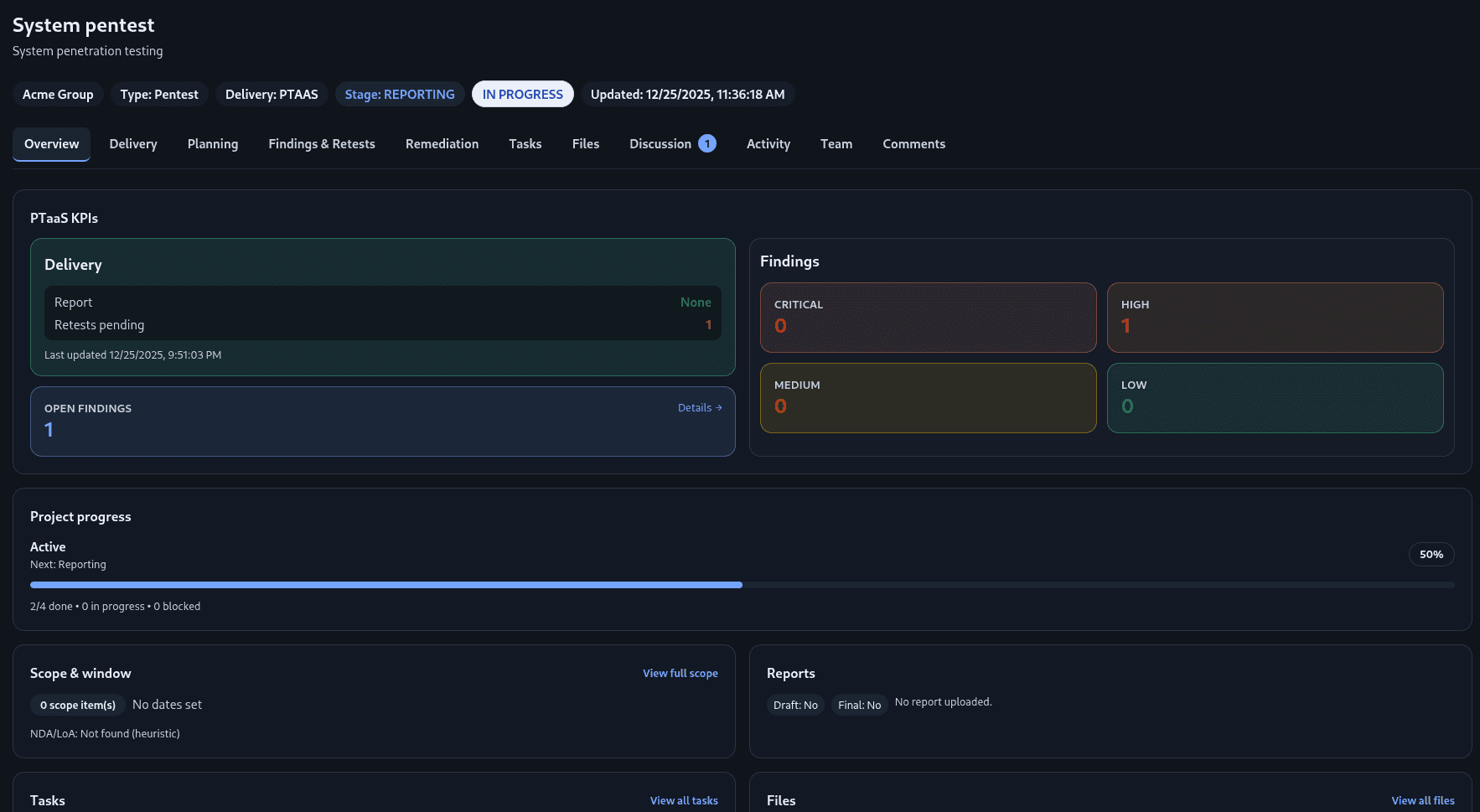
Task: Select the Team tab
Action: (836, 143)
